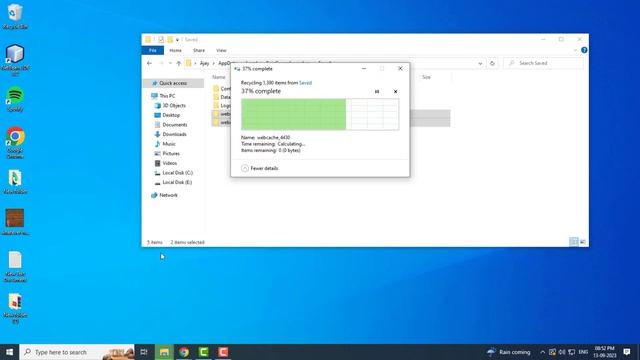Open the File tab in Explorer
Viewport: 640px width, 360px height.
[153, 50]
